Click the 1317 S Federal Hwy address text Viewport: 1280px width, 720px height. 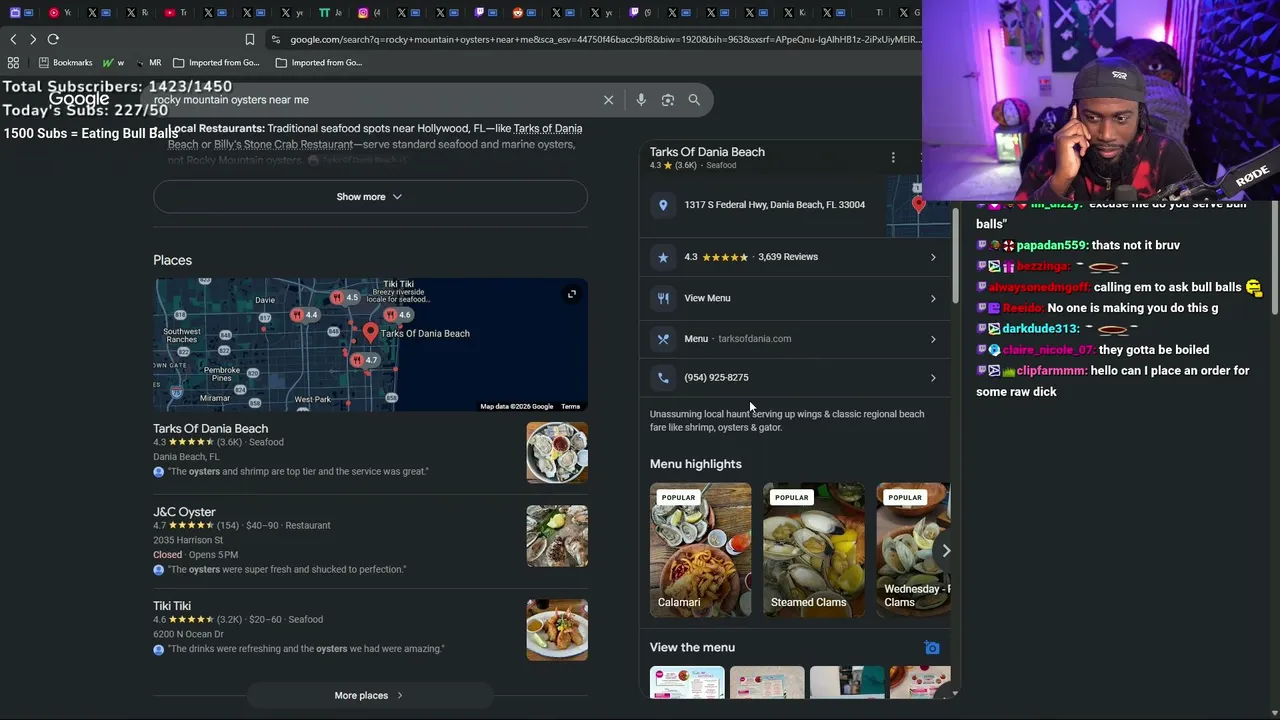coord(775,205)
